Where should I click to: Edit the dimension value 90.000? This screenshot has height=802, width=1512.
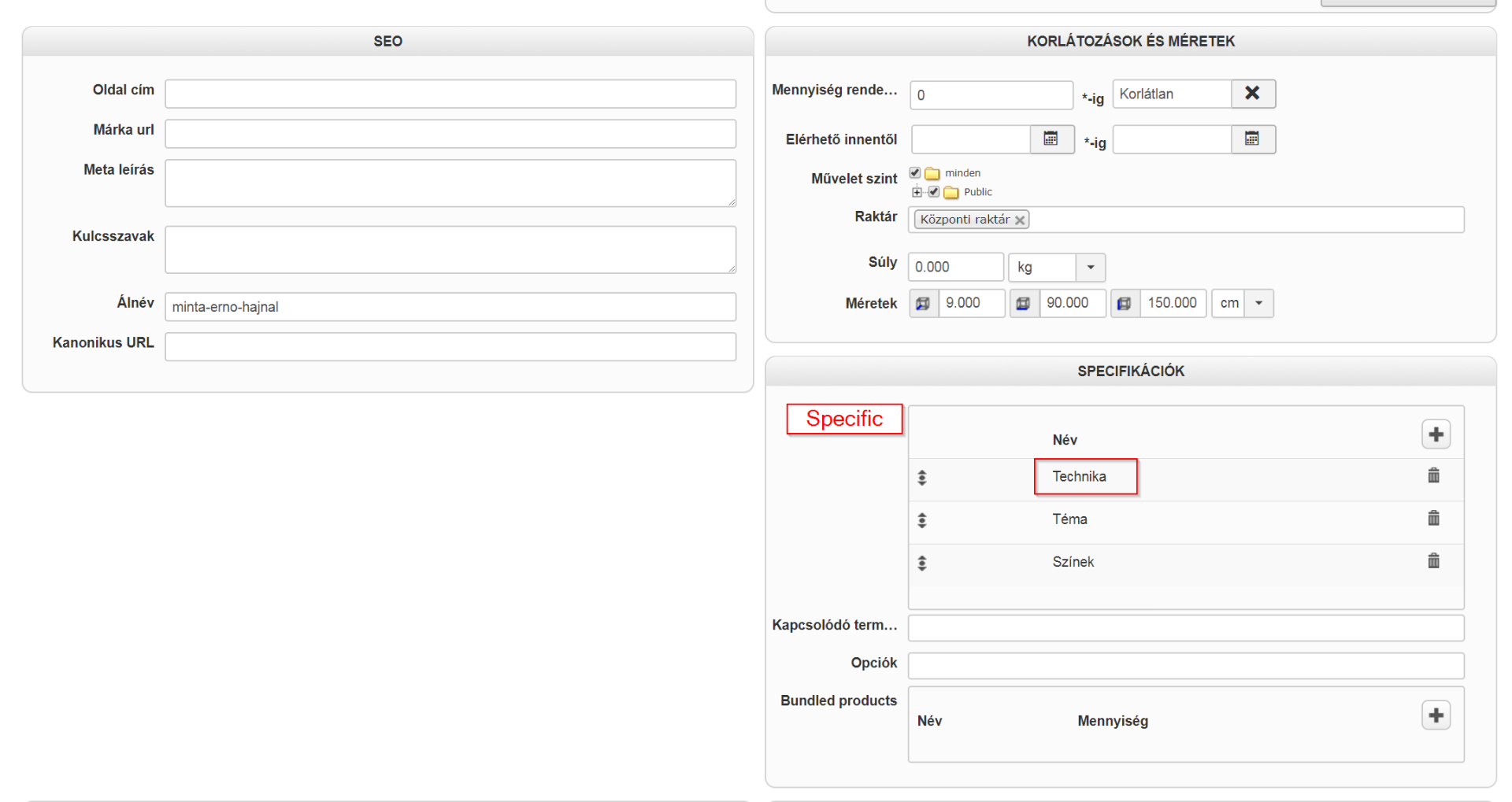click(x=1073, y=303)
